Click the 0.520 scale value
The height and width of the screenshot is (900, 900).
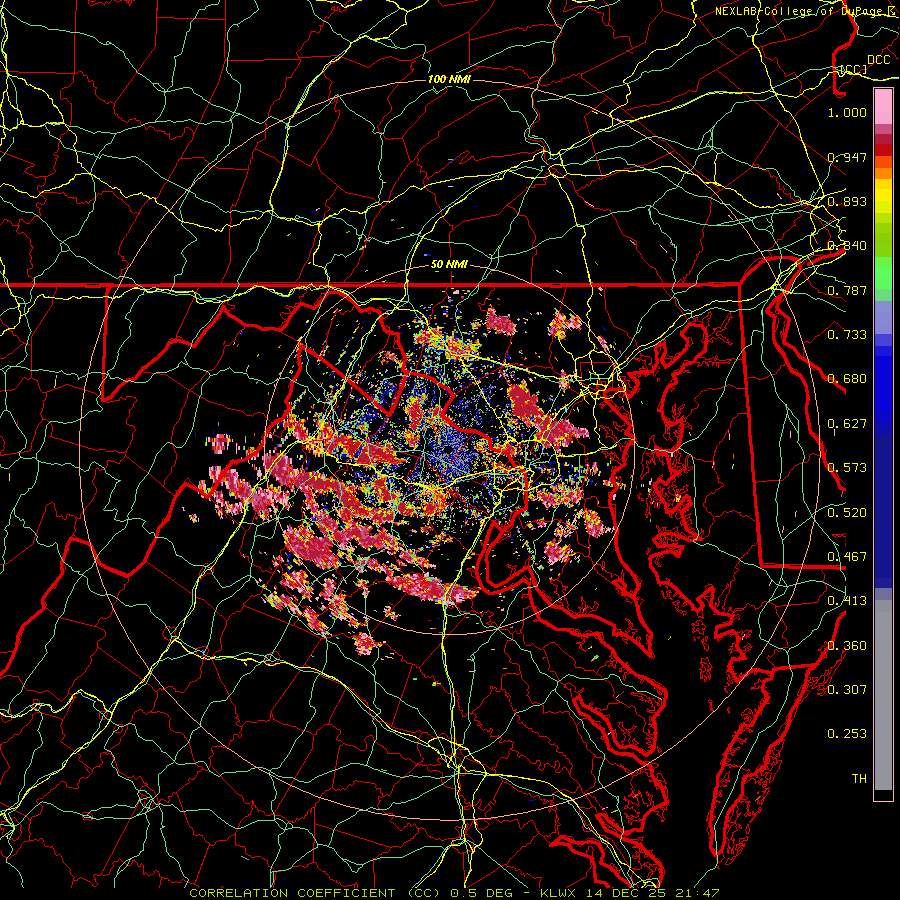click(x=847, y=513)
